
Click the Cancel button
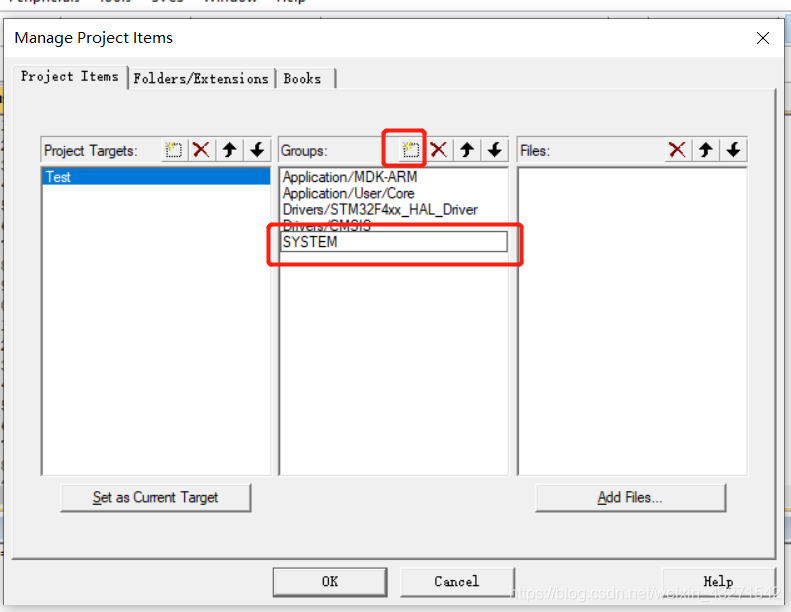[x=457, y=582]
